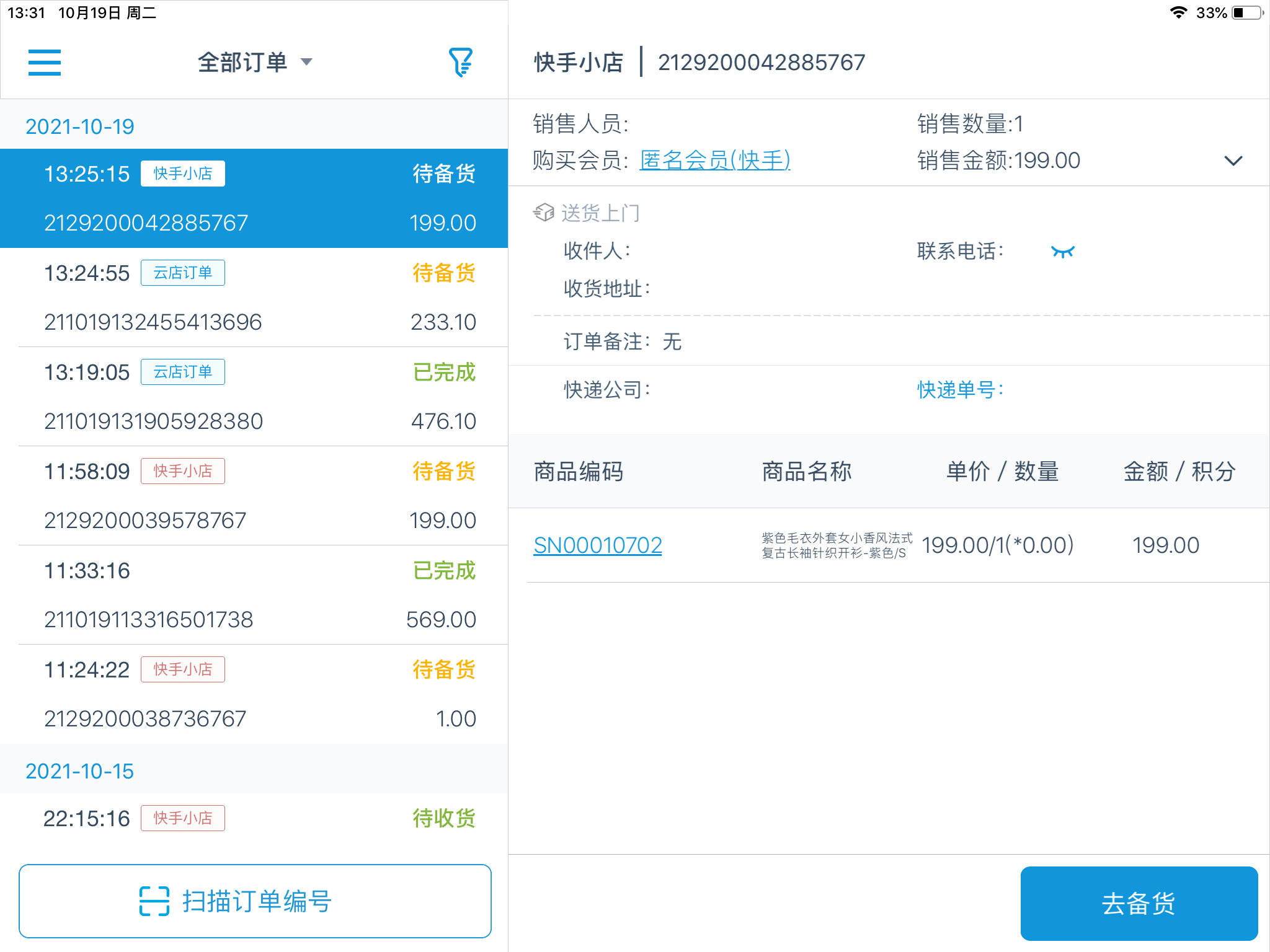The width and height of the screenshot is (1270, 952).
Task: Tap 扫描订单编号 button
Action: [255, 901]
